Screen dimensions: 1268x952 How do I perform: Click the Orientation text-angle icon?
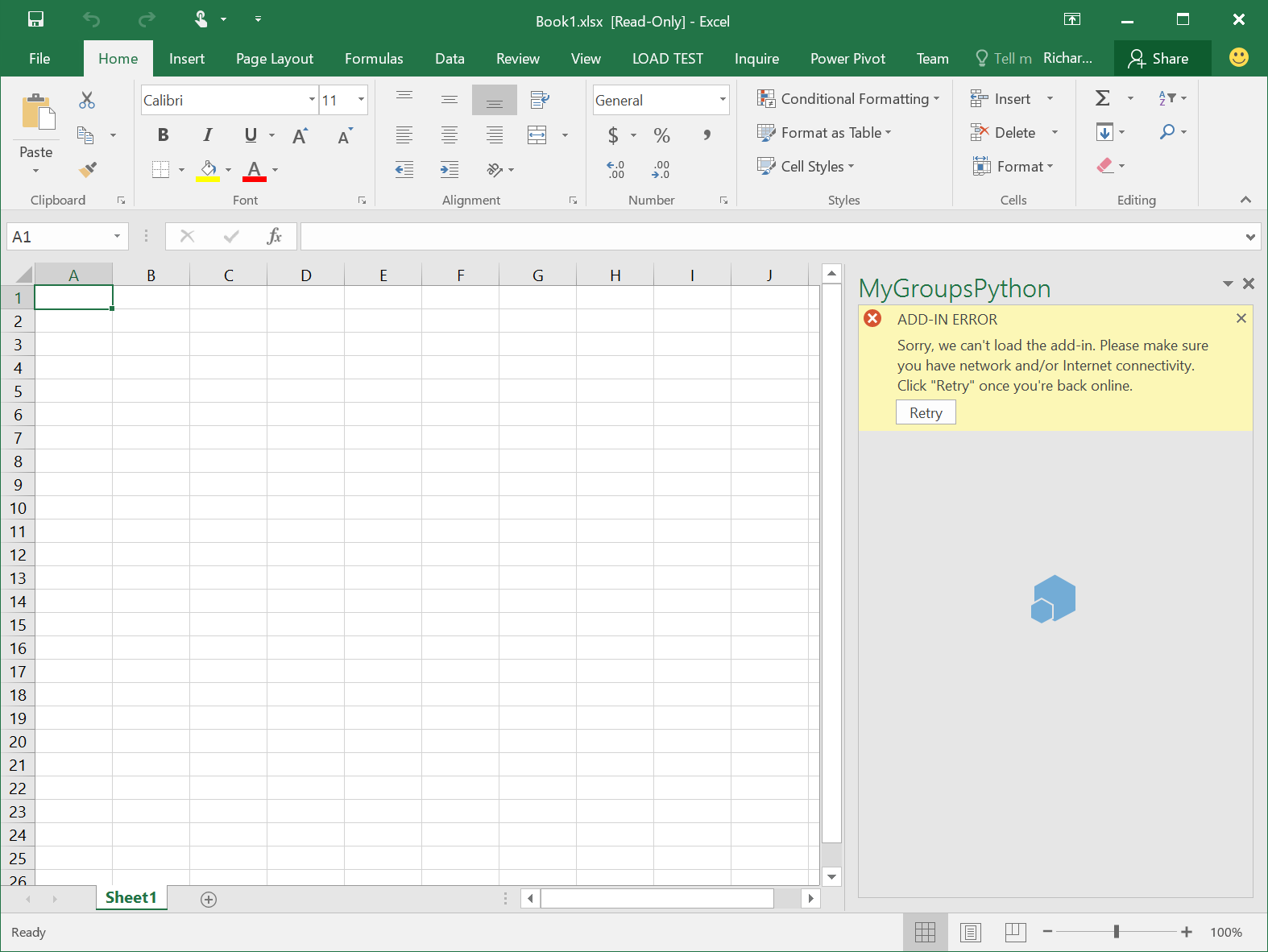click(495, 169)
